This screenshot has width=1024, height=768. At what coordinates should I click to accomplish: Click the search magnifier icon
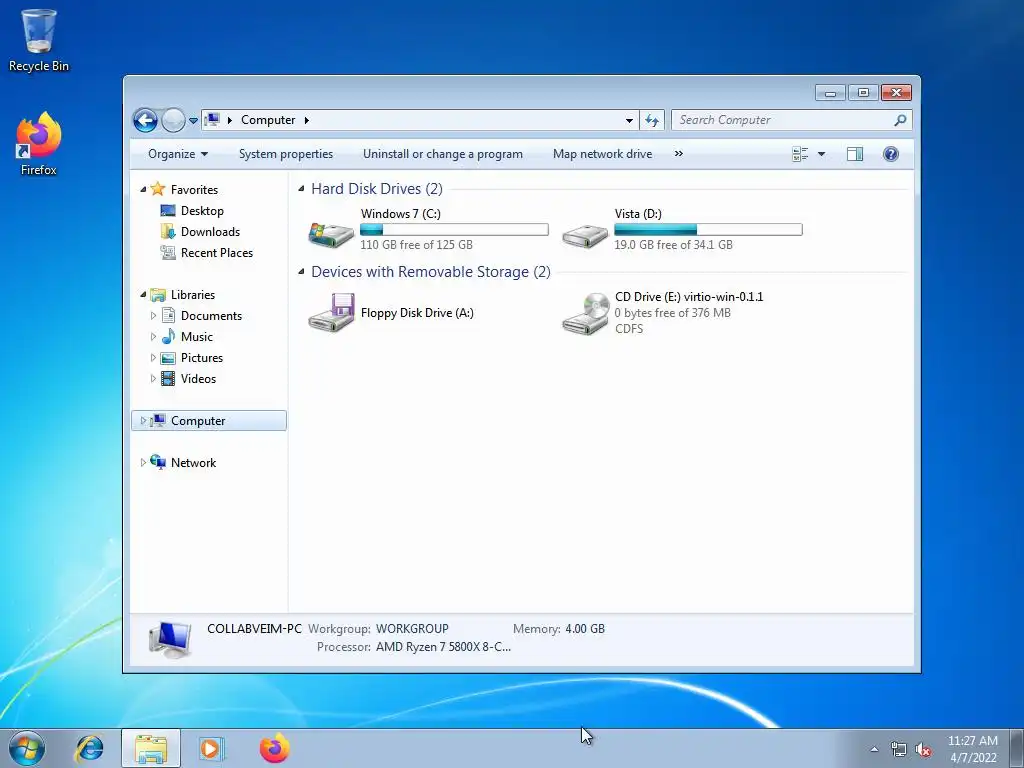point(900,120)
